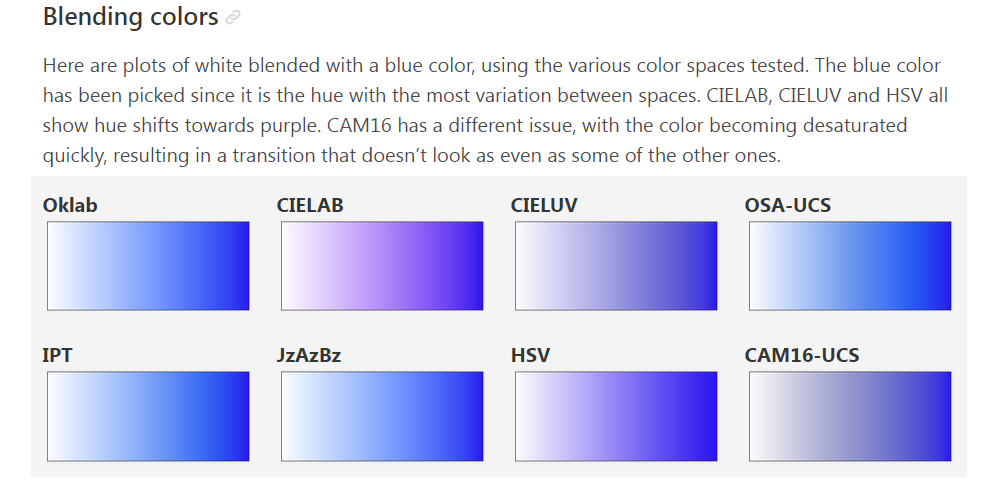Click the HSV label text
The height and width of the screenshot is (502, 993).
point(530,356)
